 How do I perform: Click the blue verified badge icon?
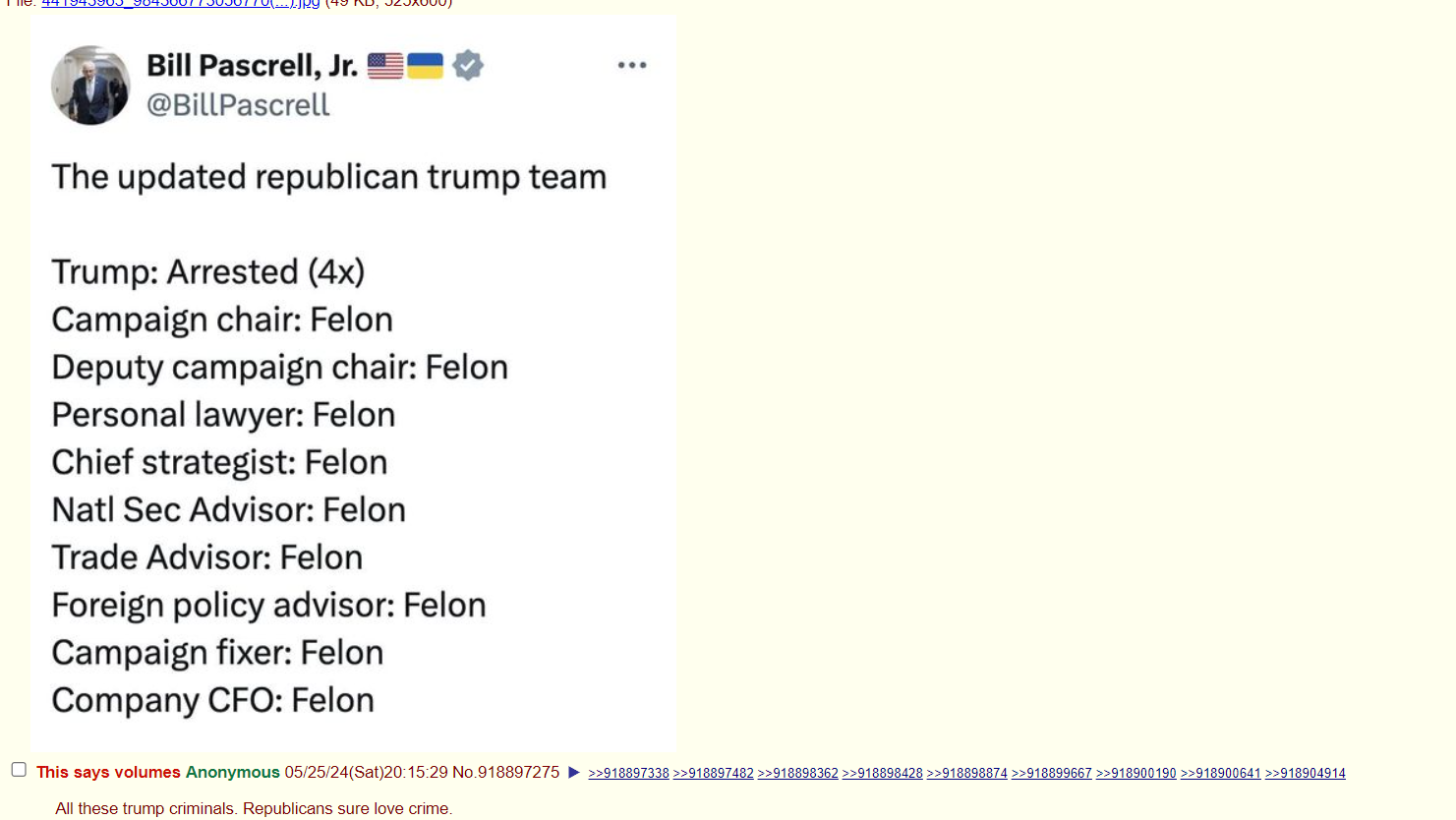point(468,66)
